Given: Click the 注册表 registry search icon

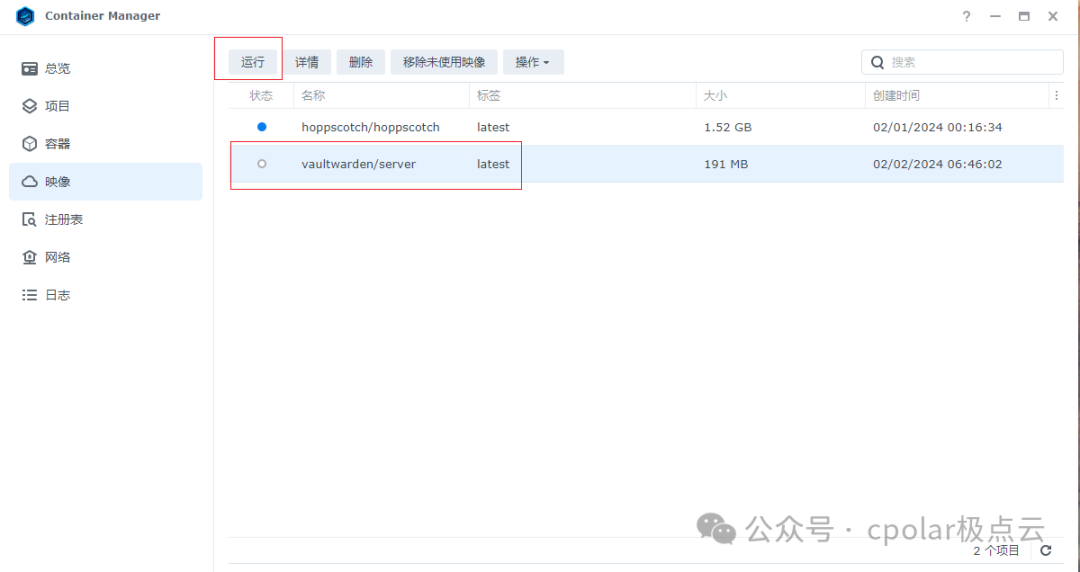Looking at the screenshot, I should [30, 220].
